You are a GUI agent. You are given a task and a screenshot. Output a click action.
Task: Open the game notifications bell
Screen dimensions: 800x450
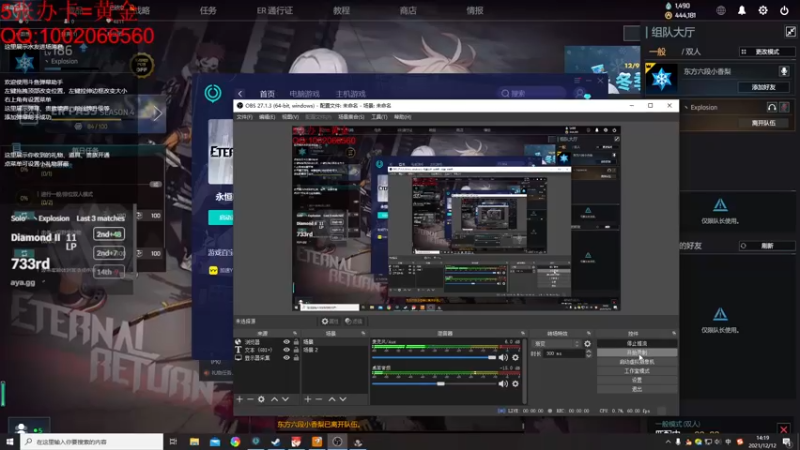tap(742, 10)
